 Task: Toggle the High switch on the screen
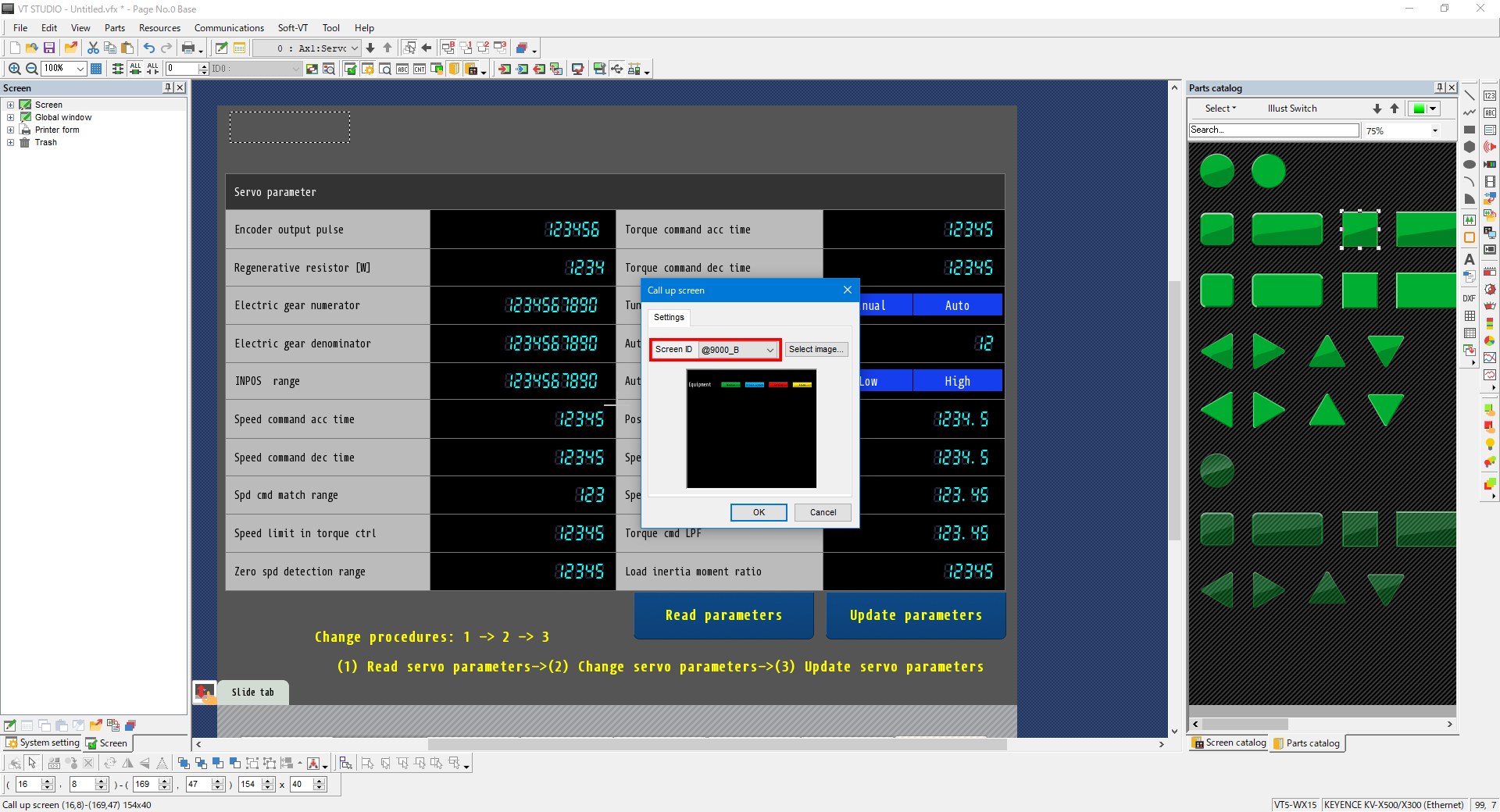957,381
